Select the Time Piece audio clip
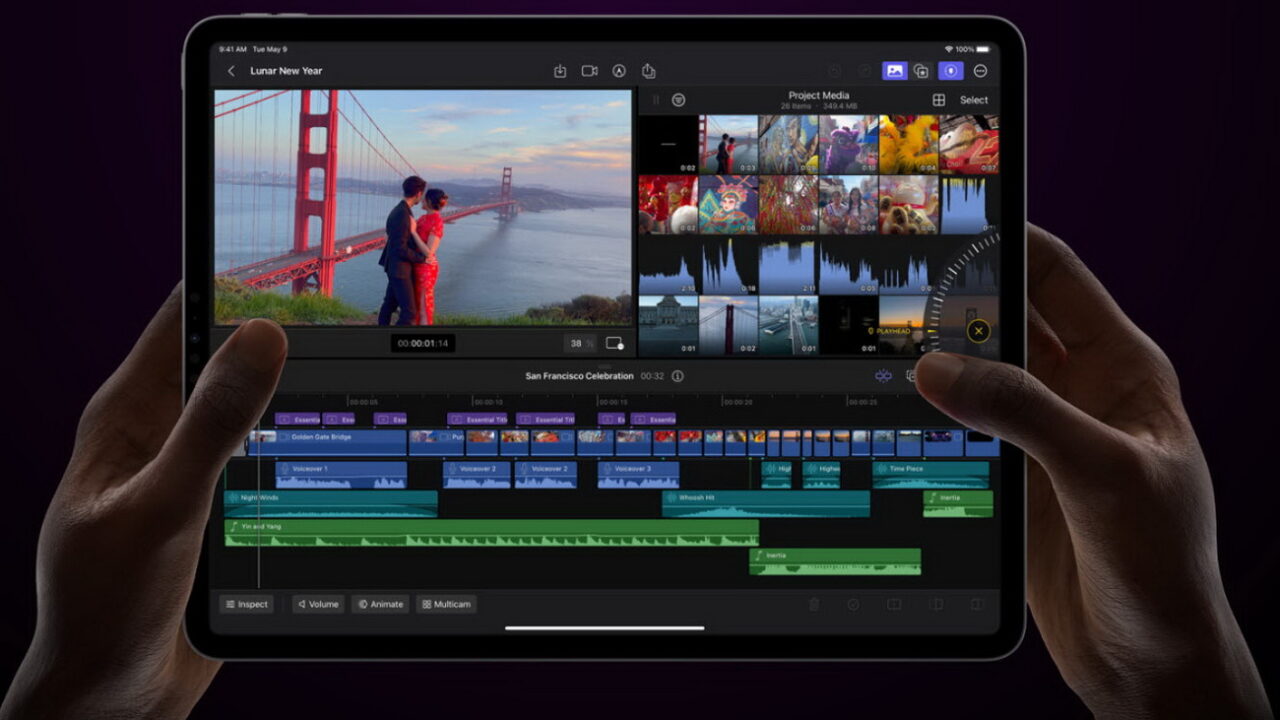The height and width of the screenshot is (720, 1280). click(931, 475)
